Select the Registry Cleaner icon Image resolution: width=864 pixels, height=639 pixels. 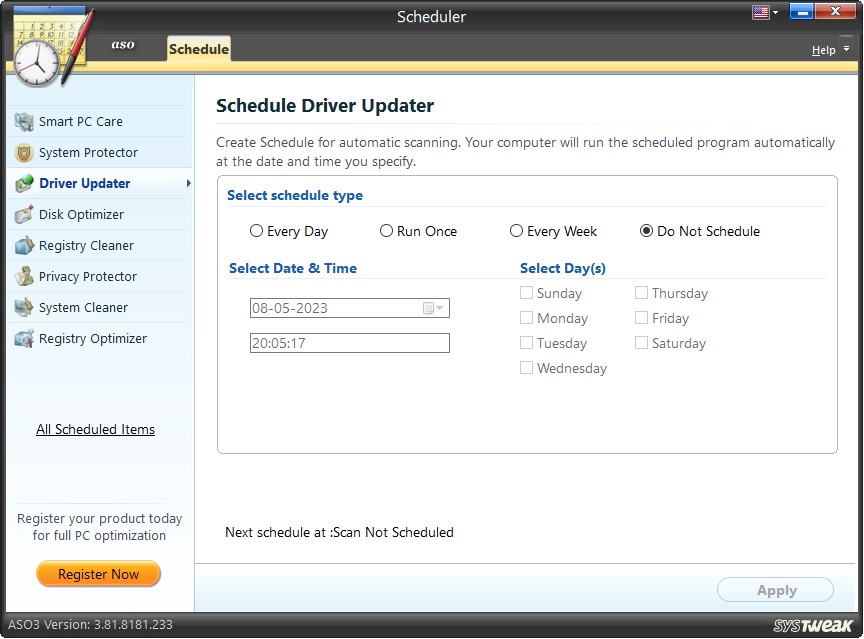tap(22, 245)
